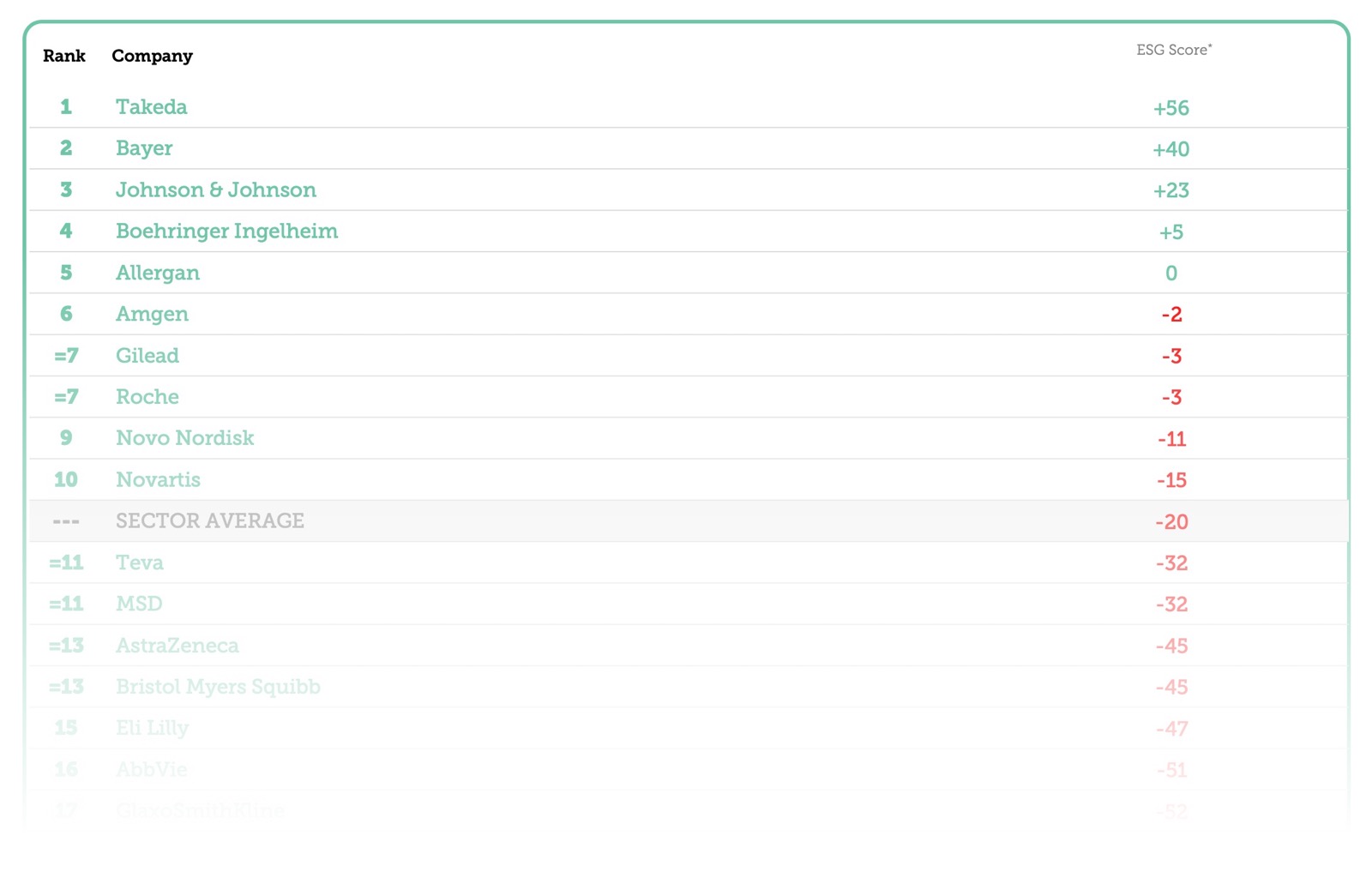1372x878 pixels.
Task: Click the Roche company name
Action: [x=147, y=396]
